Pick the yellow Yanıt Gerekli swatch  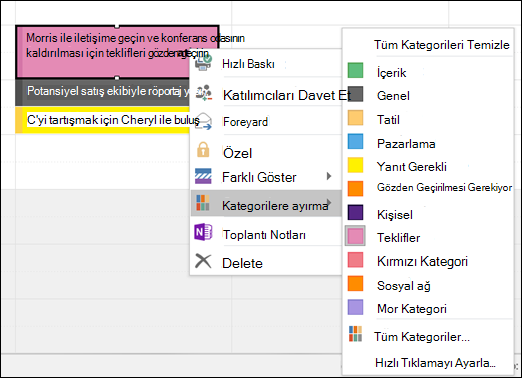pos(355,165)
